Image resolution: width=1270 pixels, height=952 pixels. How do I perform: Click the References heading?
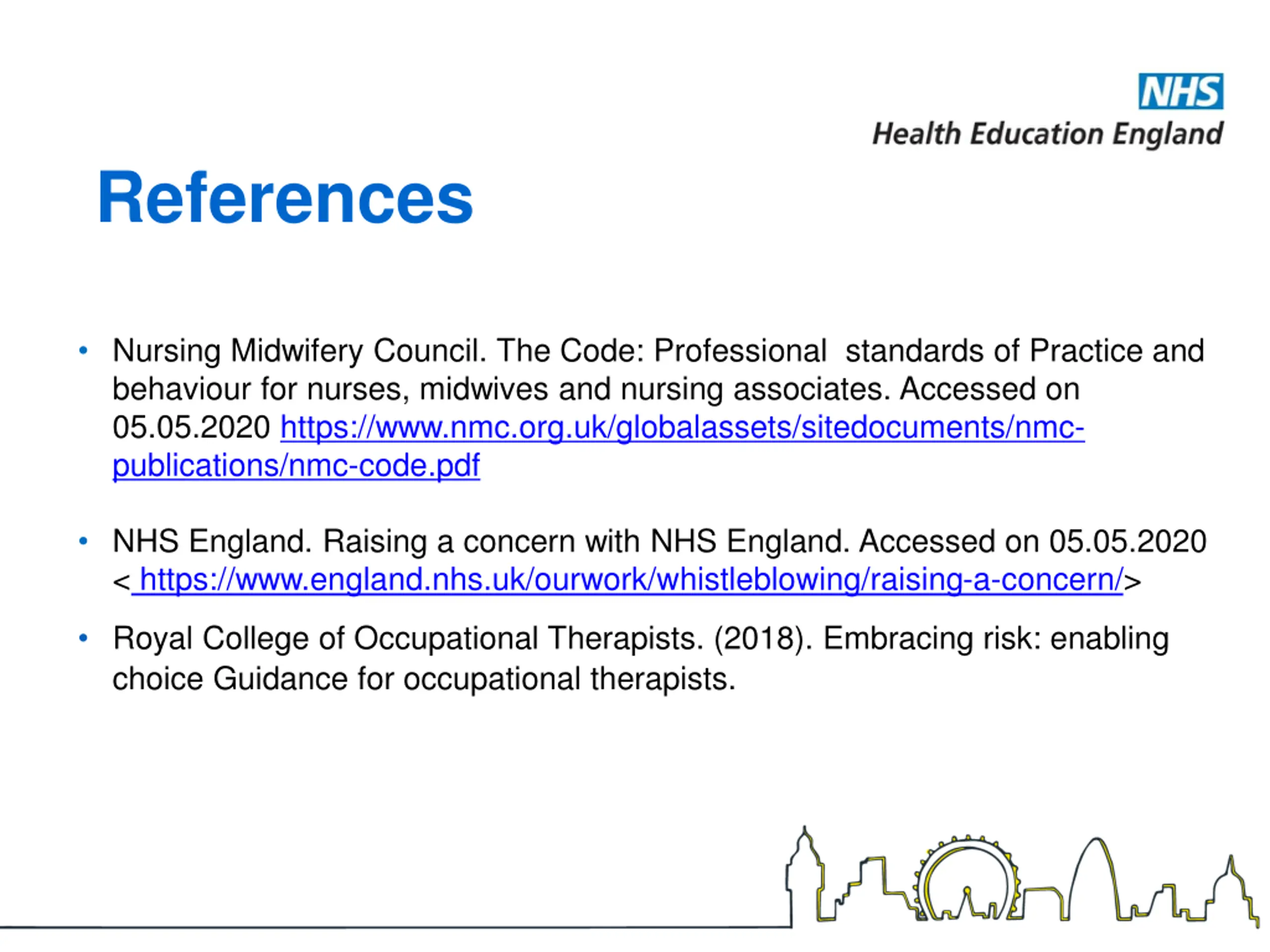[x=285, y=197]
